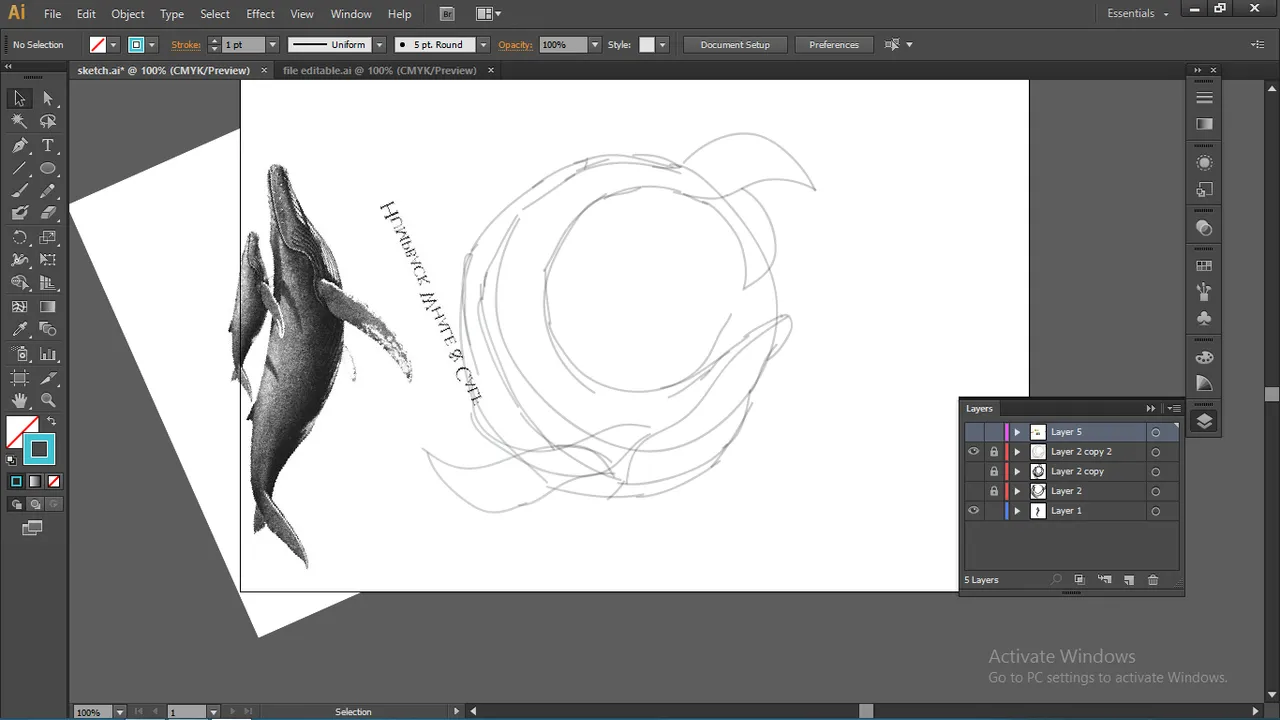
Task: Click the Preferences button
Action: [834, 45]
